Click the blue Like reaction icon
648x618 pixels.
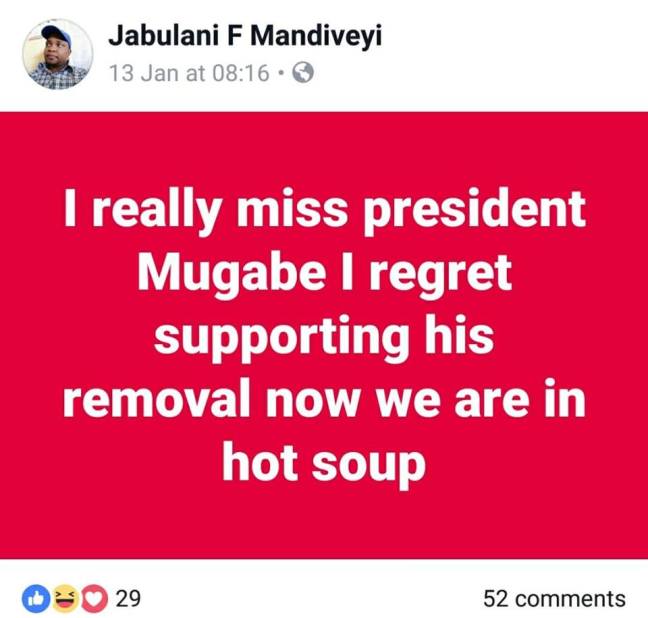click(36, 598)
